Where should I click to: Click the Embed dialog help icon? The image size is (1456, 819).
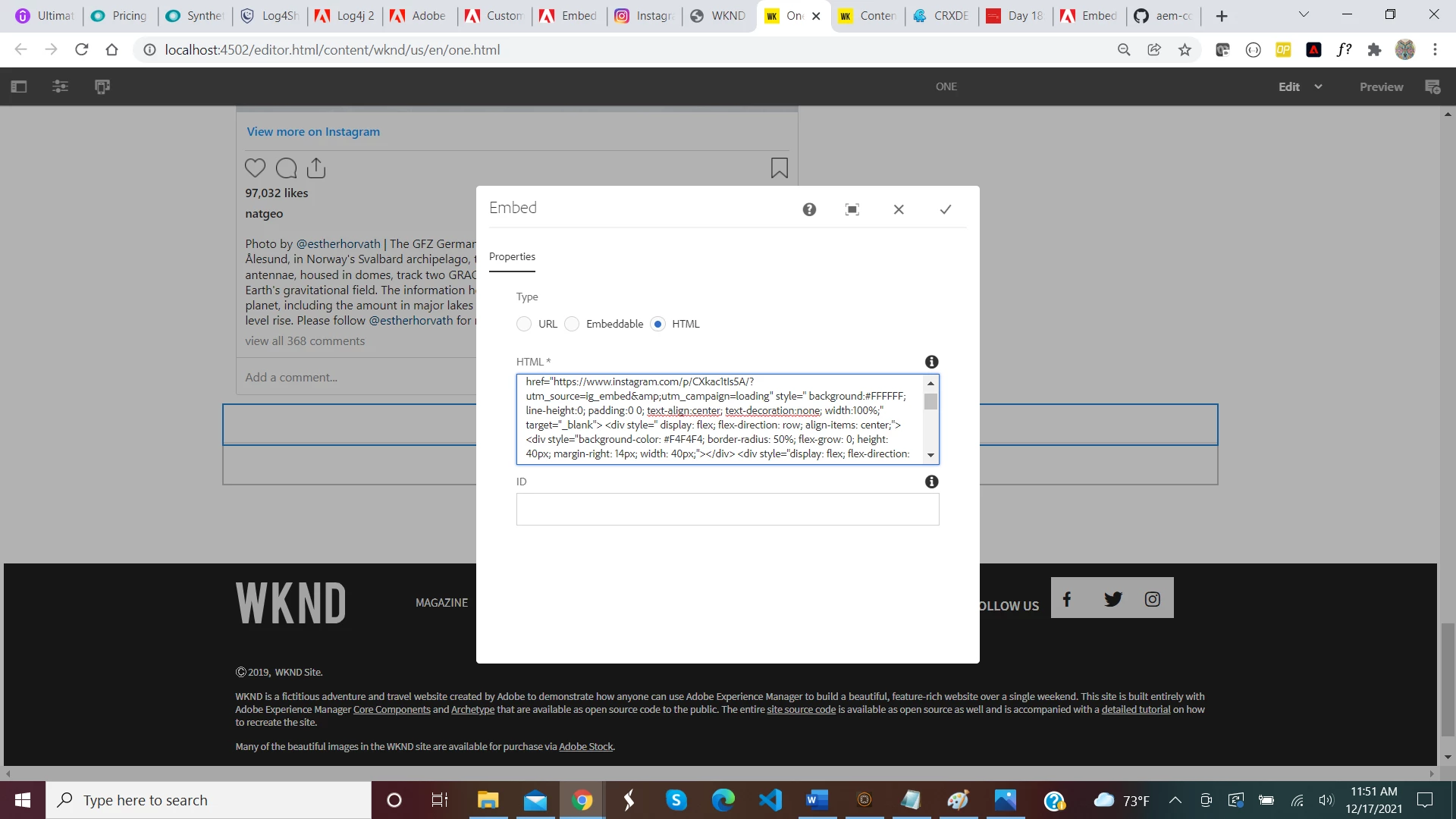809,209
